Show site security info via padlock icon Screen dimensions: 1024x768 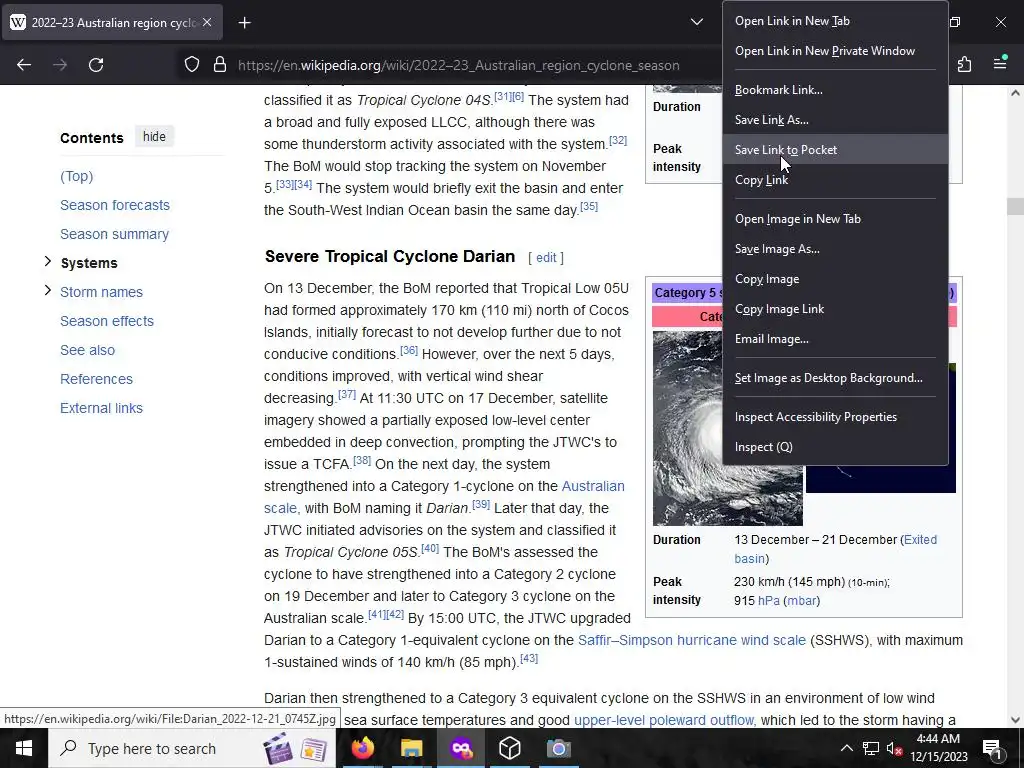coord(220,65)
